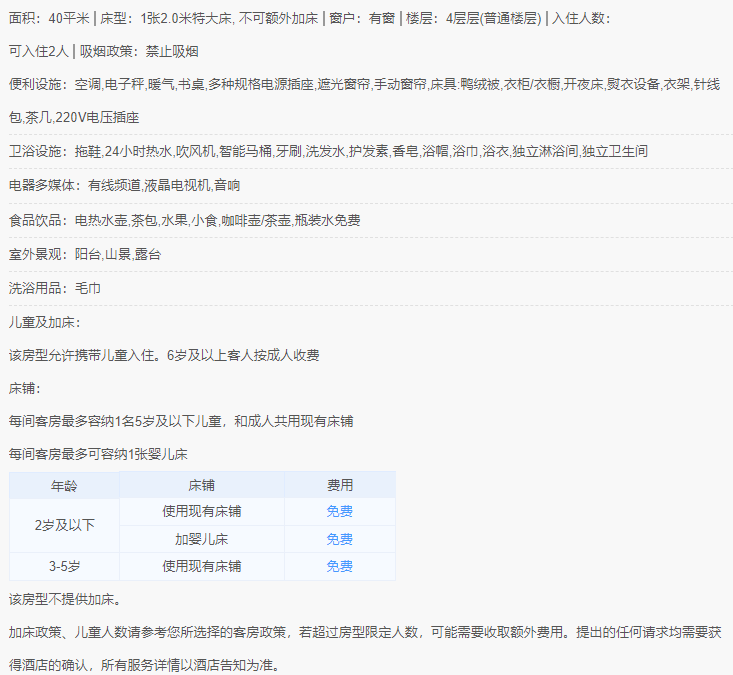Screen dimensions: 733x675
Task: Select the 费用 table column header
Action: (339, 486)
